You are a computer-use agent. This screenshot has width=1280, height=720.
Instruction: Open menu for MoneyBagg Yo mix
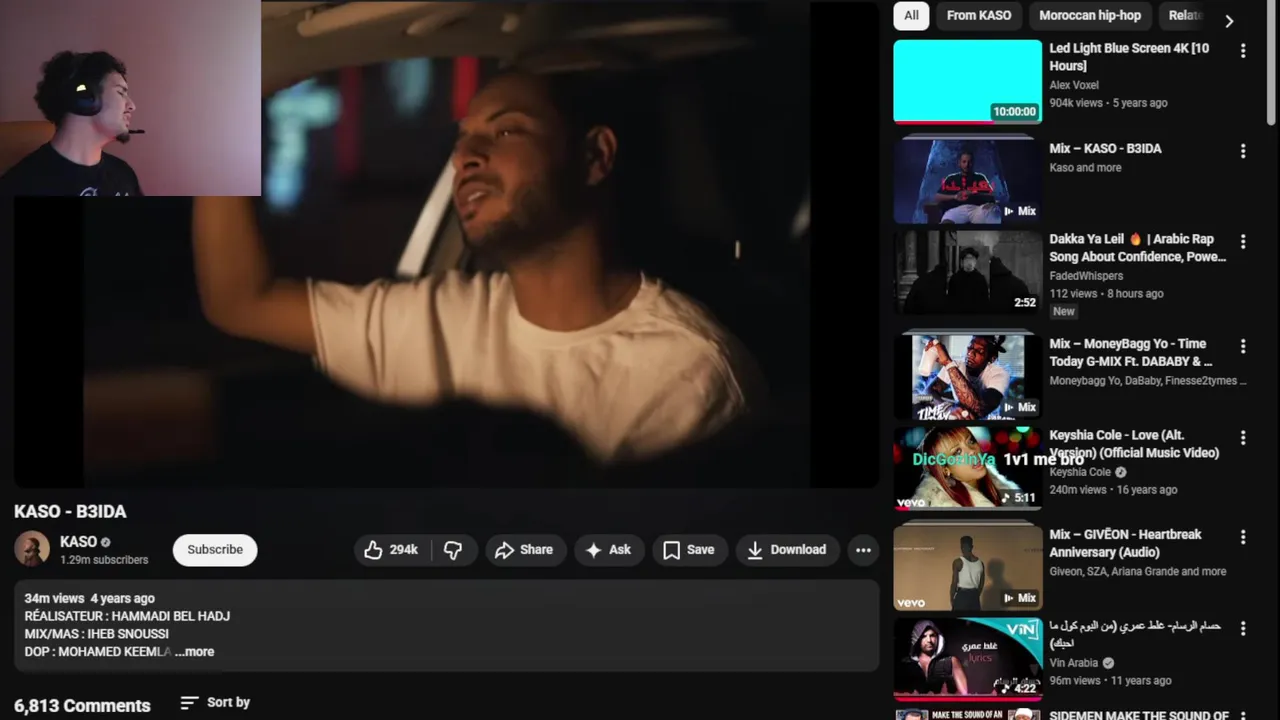coord(1243,346)
